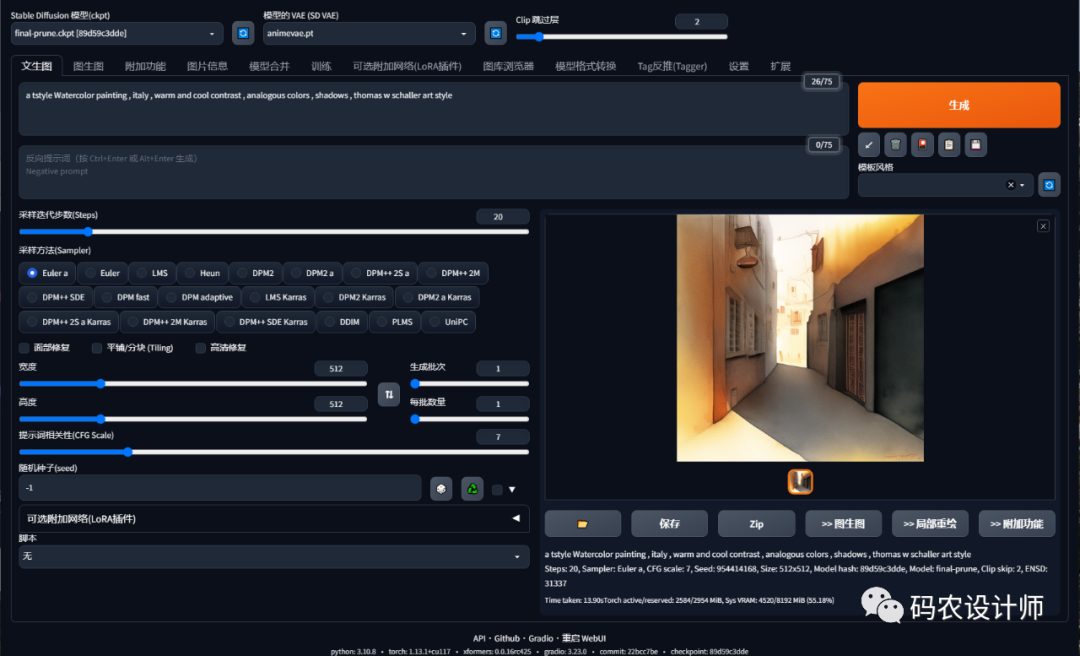Select the DPM++ 2M Karras sampler

tap(167, 322)
